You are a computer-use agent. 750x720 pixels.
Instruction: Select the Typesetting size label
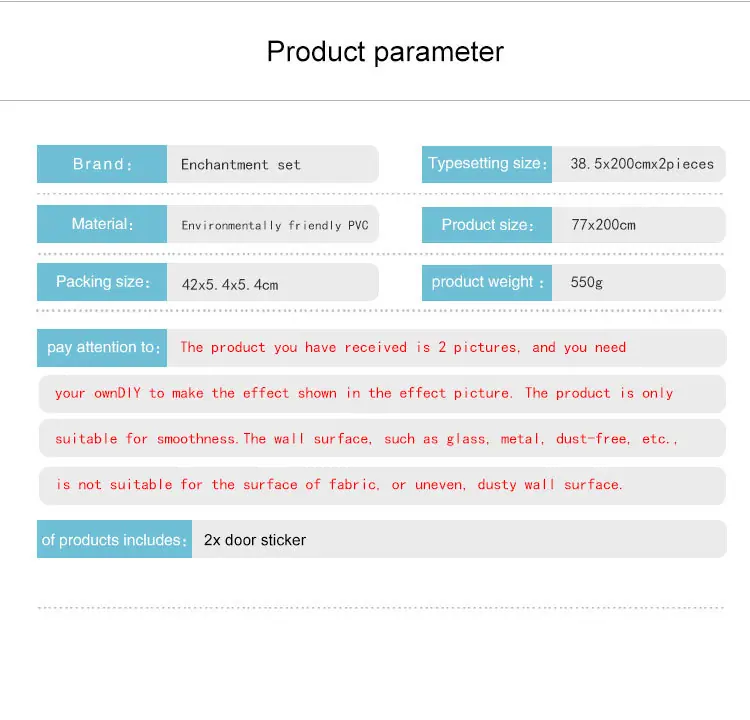[487, 164]
